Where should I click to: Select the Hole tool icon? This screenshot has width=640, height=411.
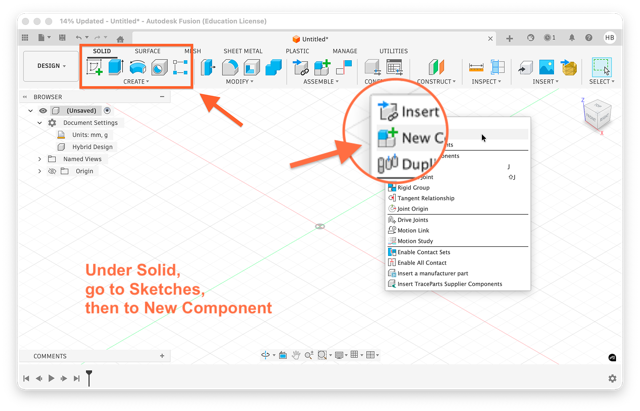click(159, 67)
